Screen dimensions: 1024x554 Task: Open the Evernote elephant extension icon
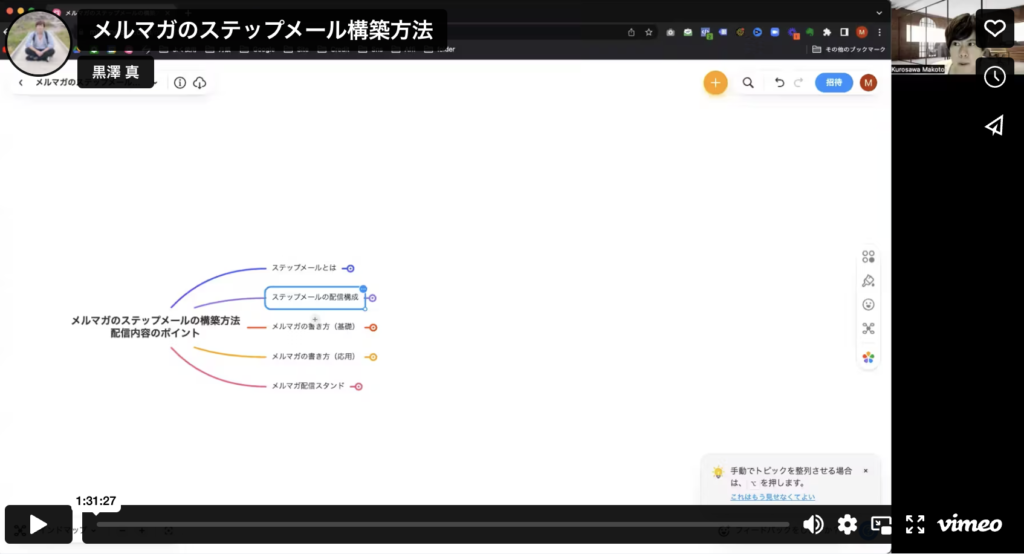pyautogui.click(x=810, y=32)
